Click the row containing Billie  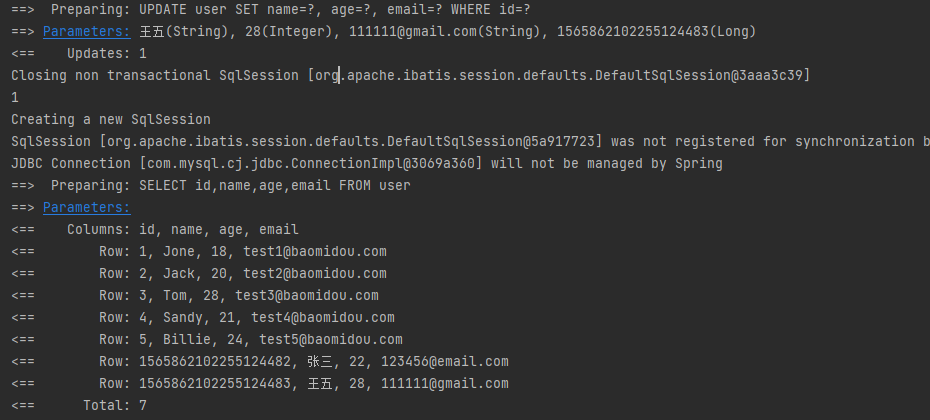pos(250,340)
